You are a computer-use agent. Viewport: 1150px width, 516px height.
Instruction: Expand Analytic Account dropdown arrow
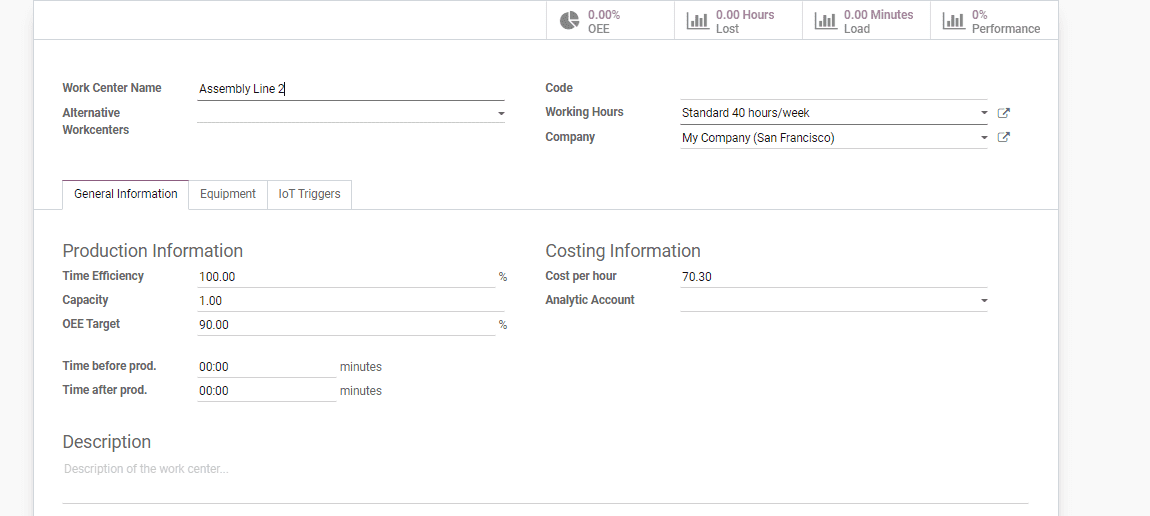[x=984, y=301]
